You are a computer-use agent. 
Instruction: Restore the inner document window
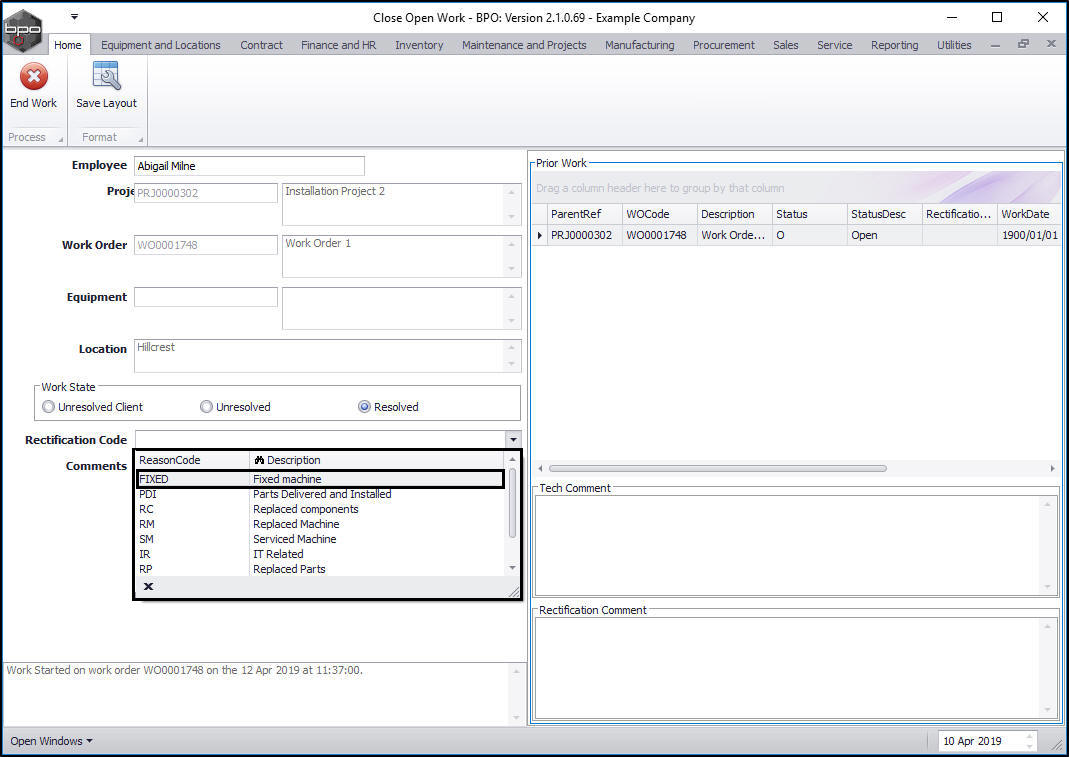[1023, 44]
